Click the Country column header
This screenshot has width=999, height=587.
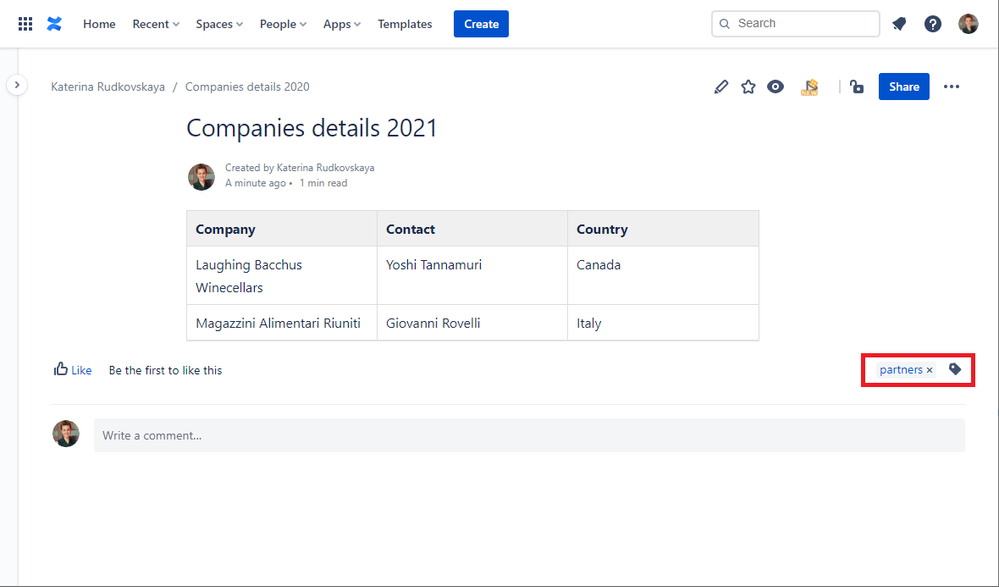point(663,229)
